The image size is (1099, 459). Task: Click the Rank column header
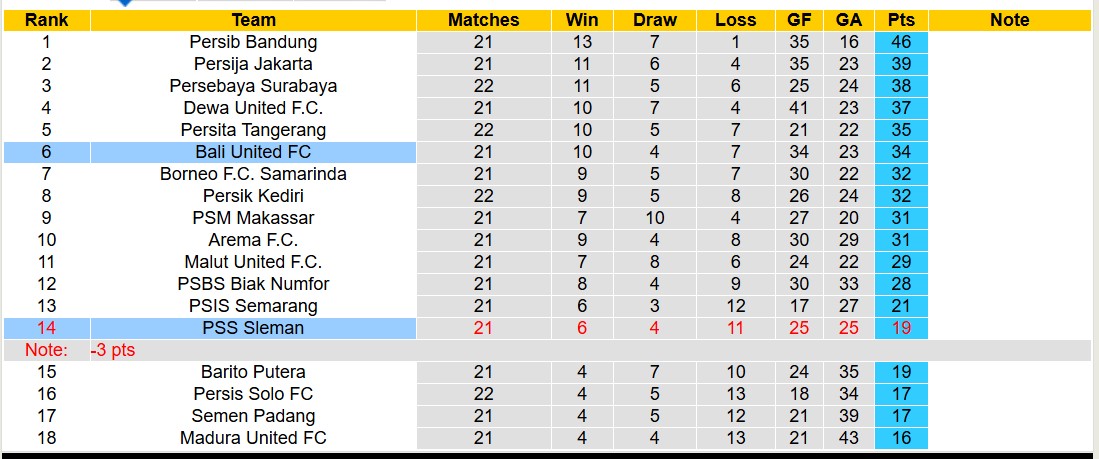tap(46, 20)
